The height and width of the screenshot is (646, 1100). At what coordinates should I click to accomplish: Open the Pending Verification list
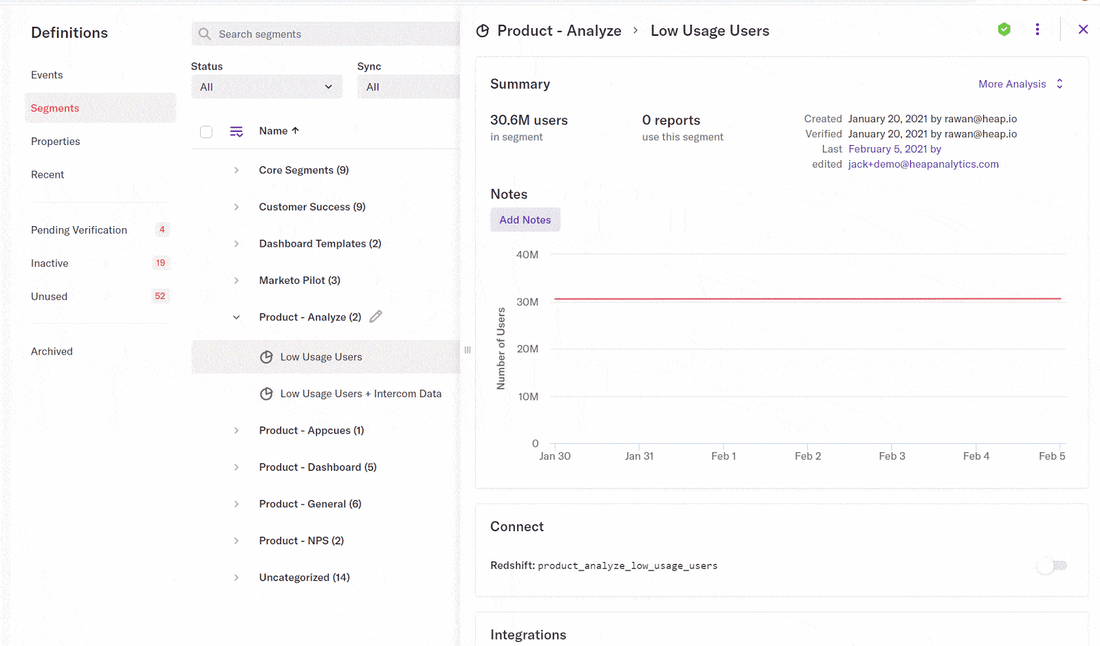coord(79,230)
